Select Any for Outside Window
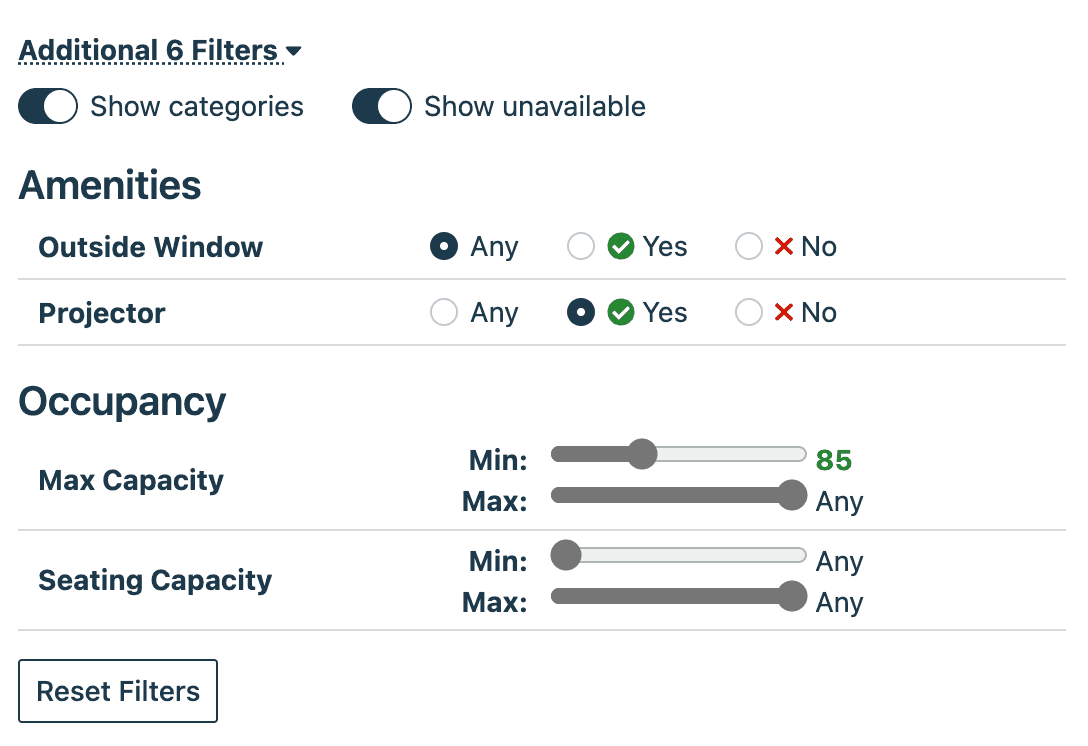The height and width of the screenshot is (746, 1088). 443,246
